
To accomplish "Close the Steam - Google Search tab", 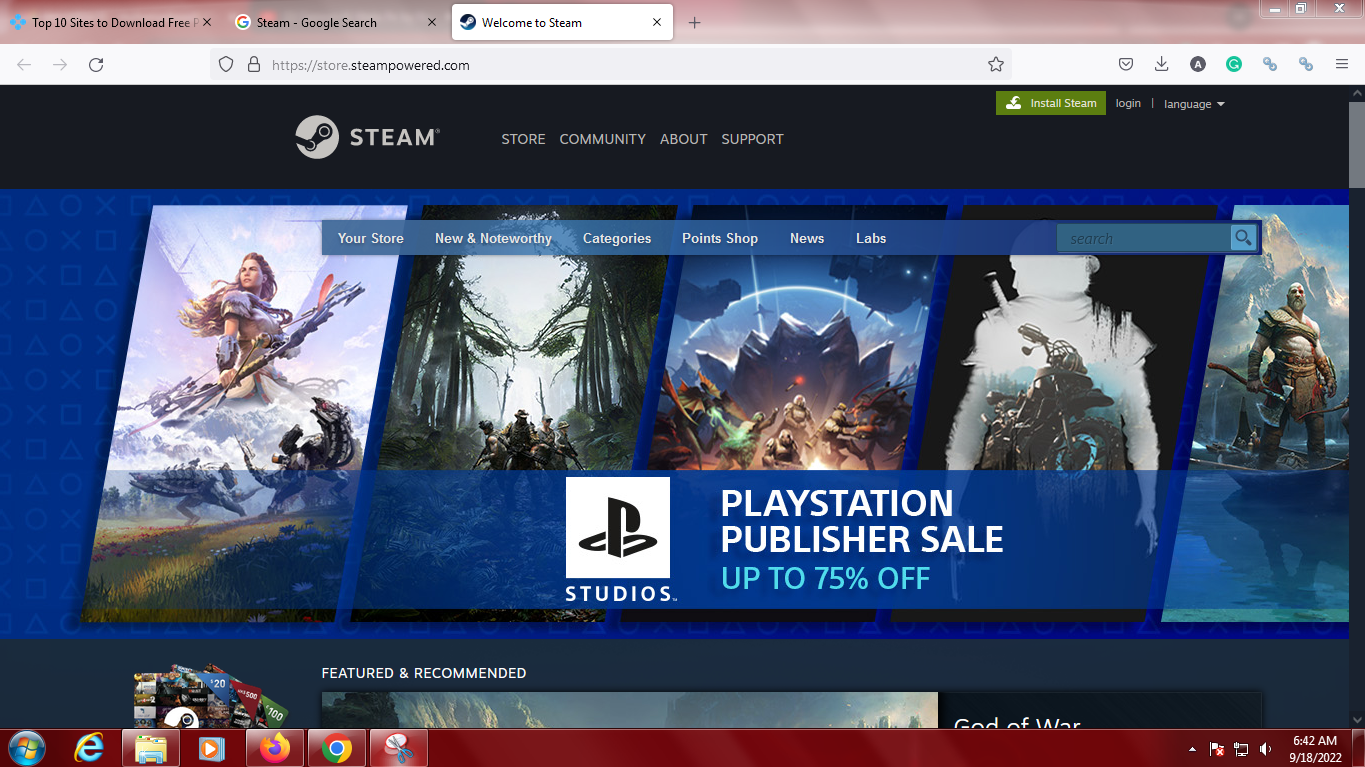I will pyautogui.click(x=432, y=22).
